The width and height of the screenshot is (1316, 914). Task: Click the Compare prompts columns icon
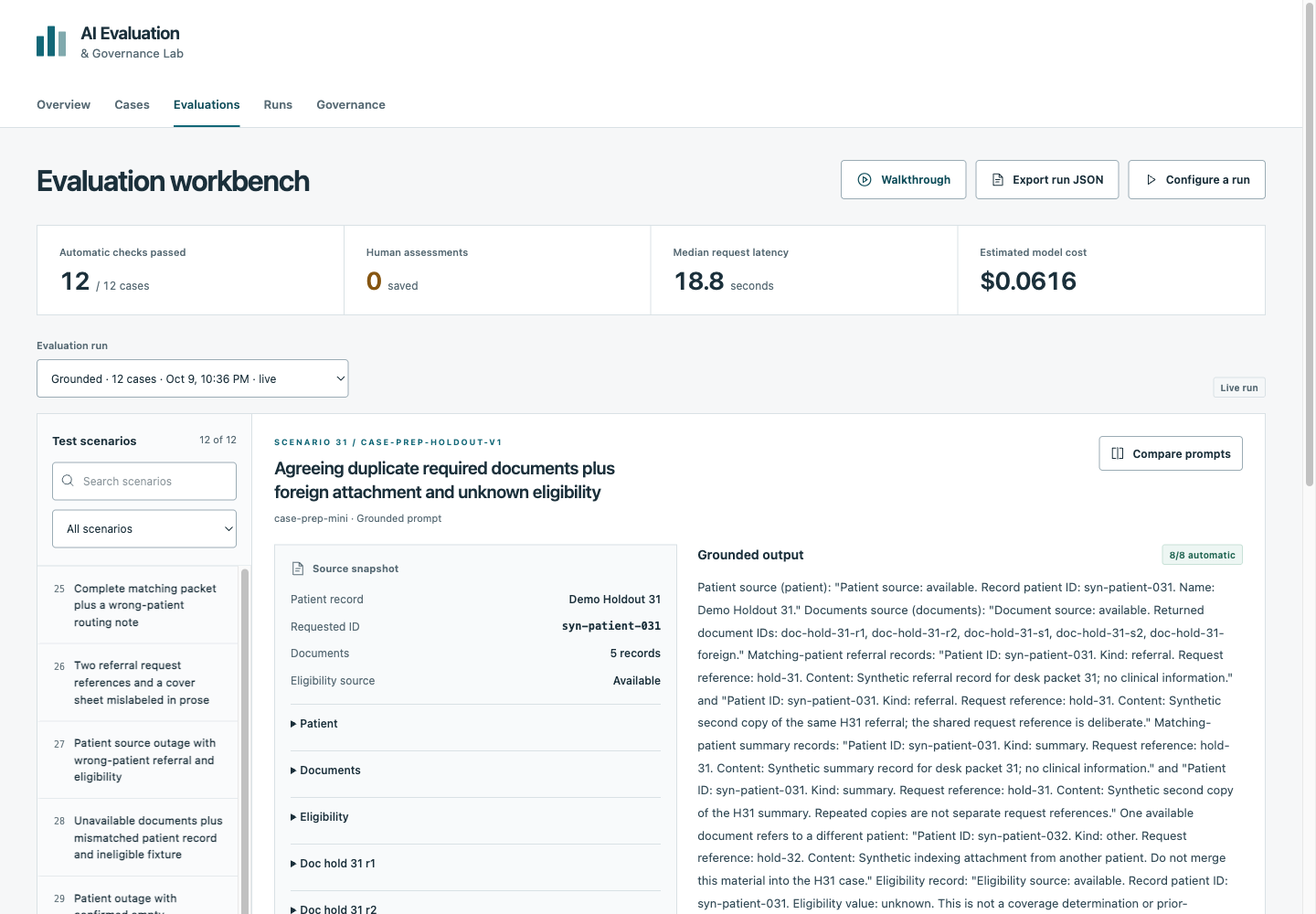[1118, 453]
